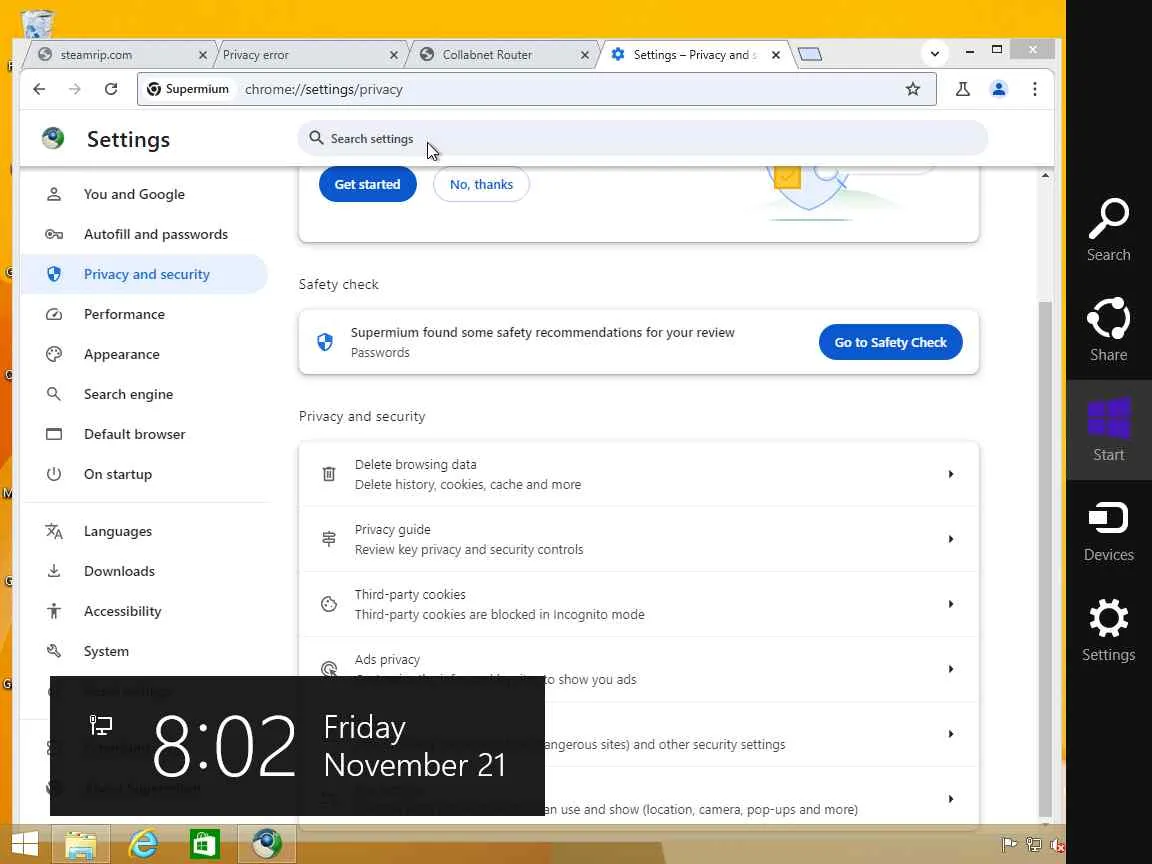1152x864 pixels.
Task: Open You and Google settings
Action: (143, 194)
